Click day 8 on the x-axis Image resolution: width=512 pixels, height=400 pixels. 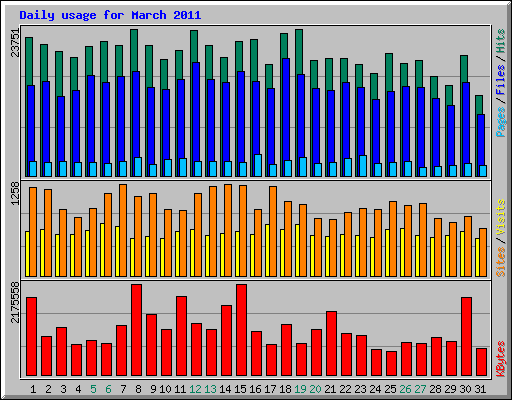(x=138, y=389)
